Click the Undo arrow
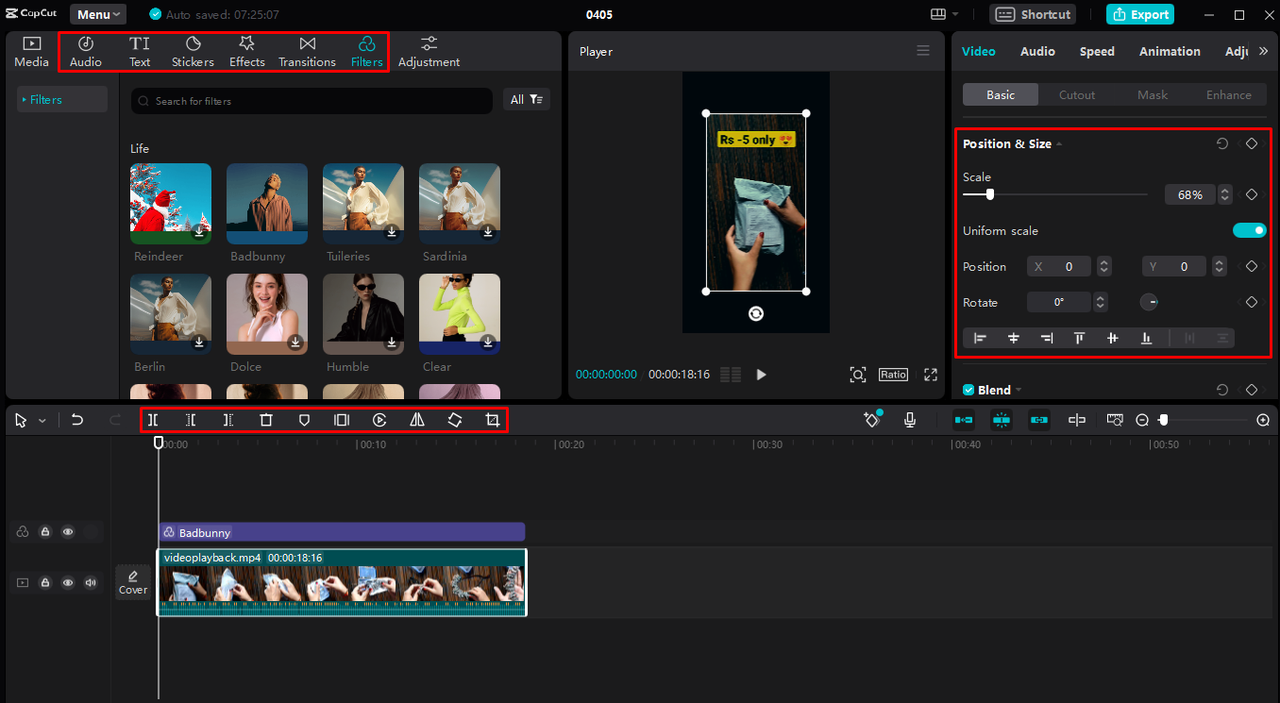 click(77, 420)
